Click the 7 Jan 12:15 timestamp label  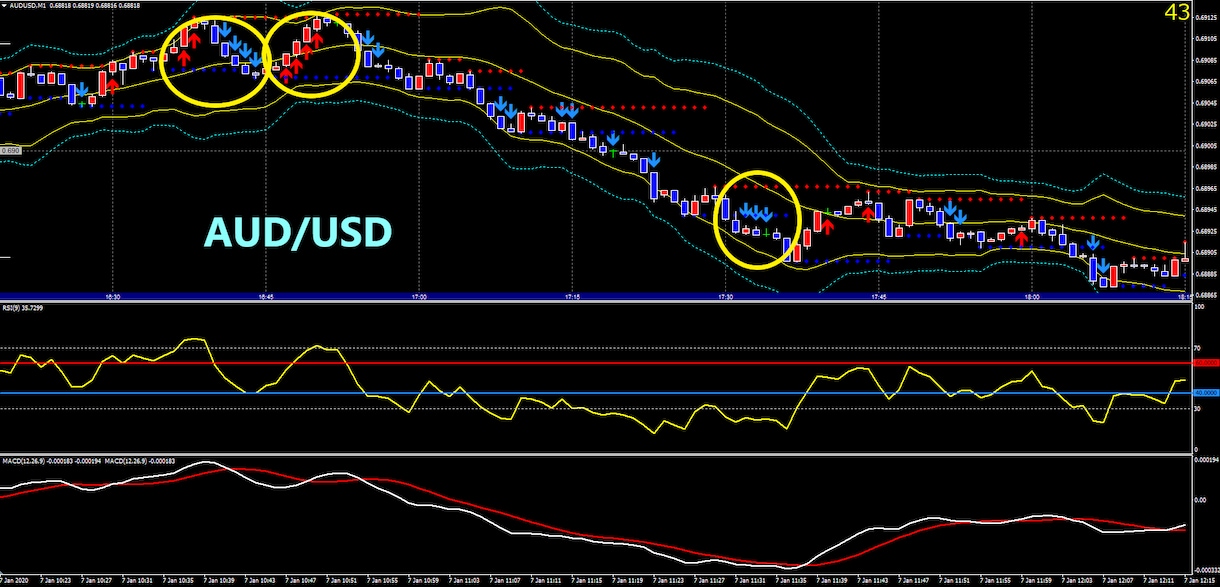1199,580
